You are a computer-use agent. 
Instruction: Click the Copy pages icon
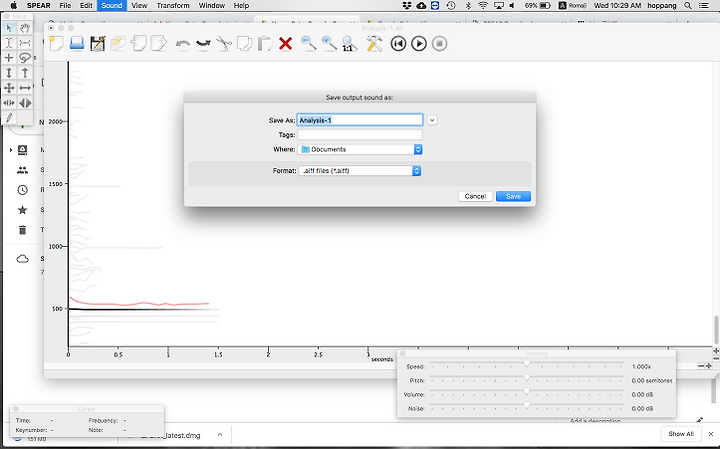(244, 44)
